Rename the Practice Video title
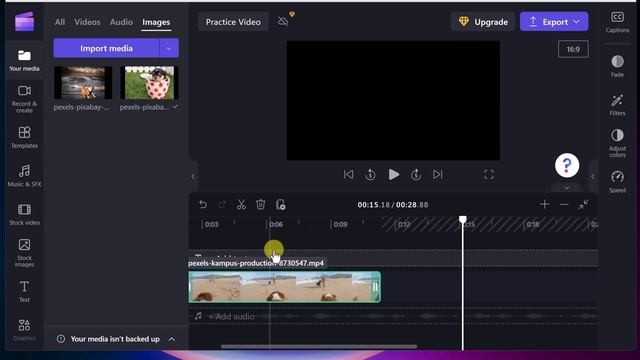 233,22
